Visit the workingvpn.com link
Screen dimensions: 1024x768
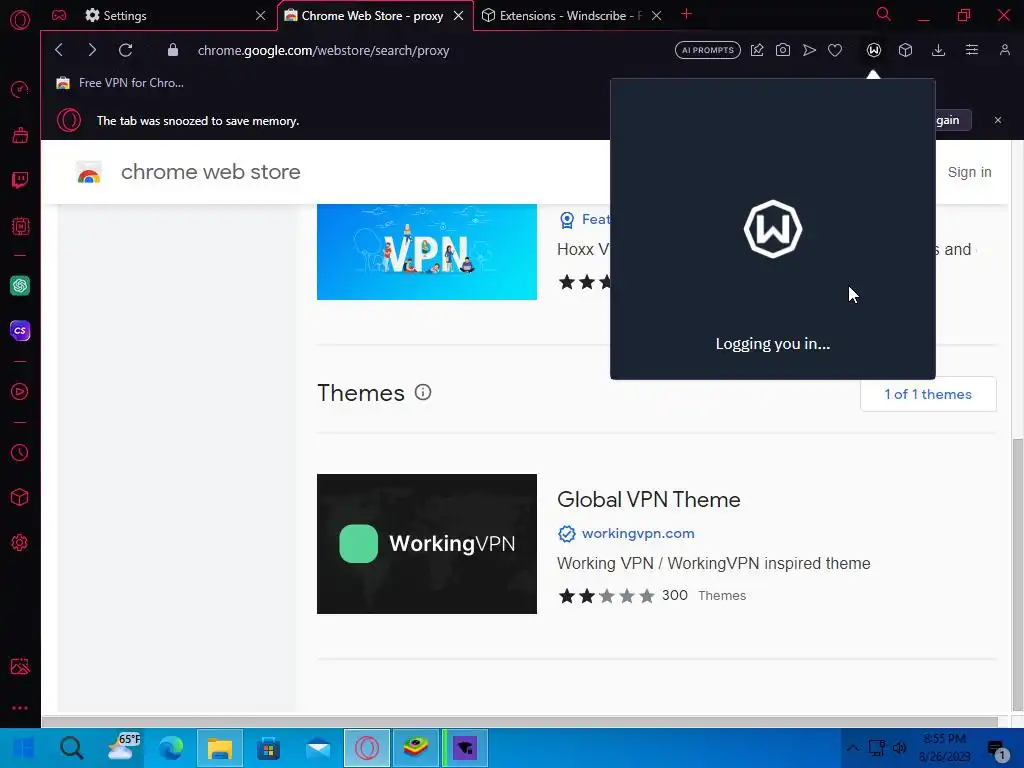tap(638, 534)
